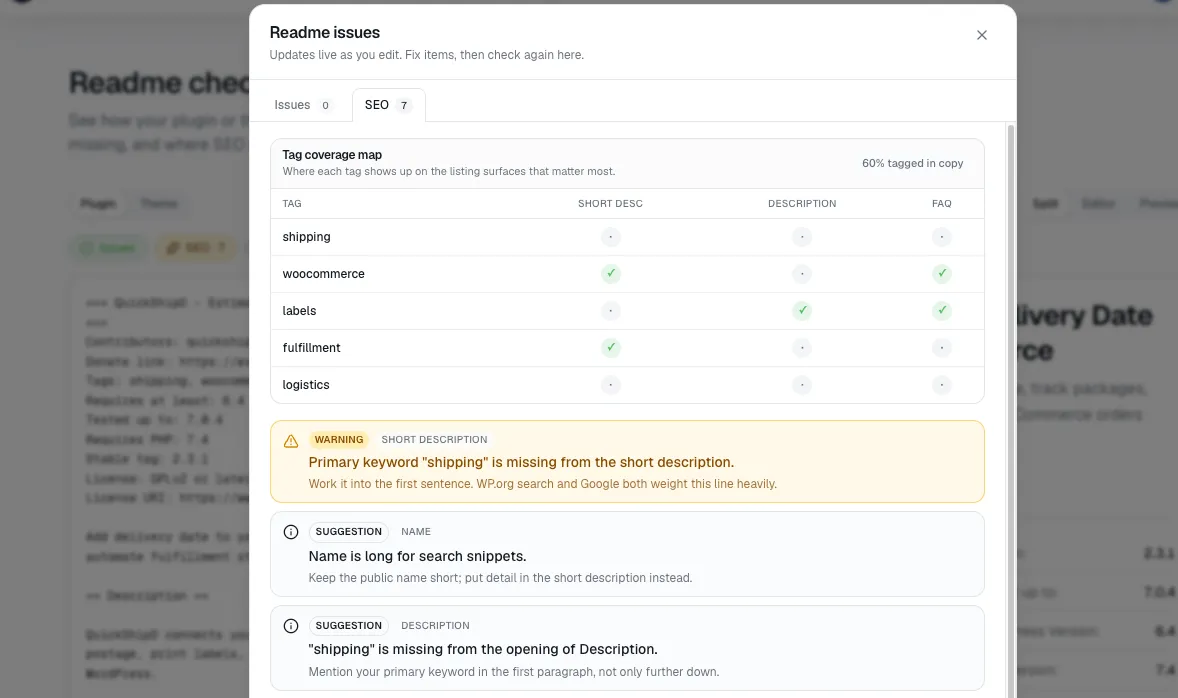Click the 'fulfillment' tag row label

[x=311, y=347]
